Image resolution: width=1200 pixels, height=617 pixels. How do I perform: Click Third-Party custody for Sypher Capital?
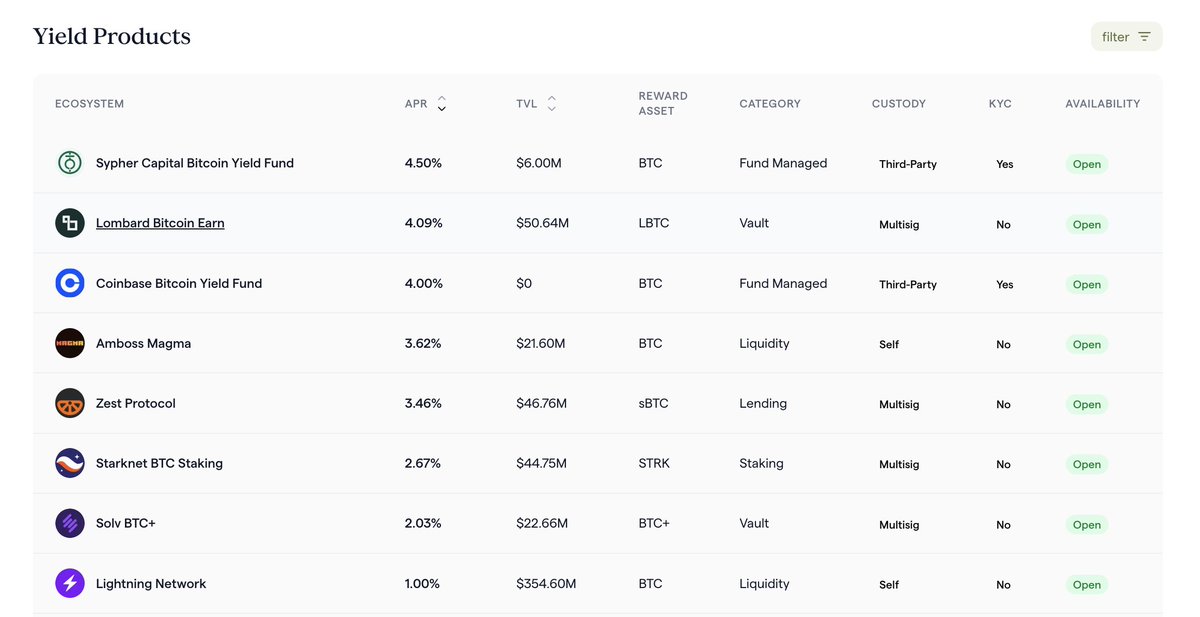click(908, 164)
